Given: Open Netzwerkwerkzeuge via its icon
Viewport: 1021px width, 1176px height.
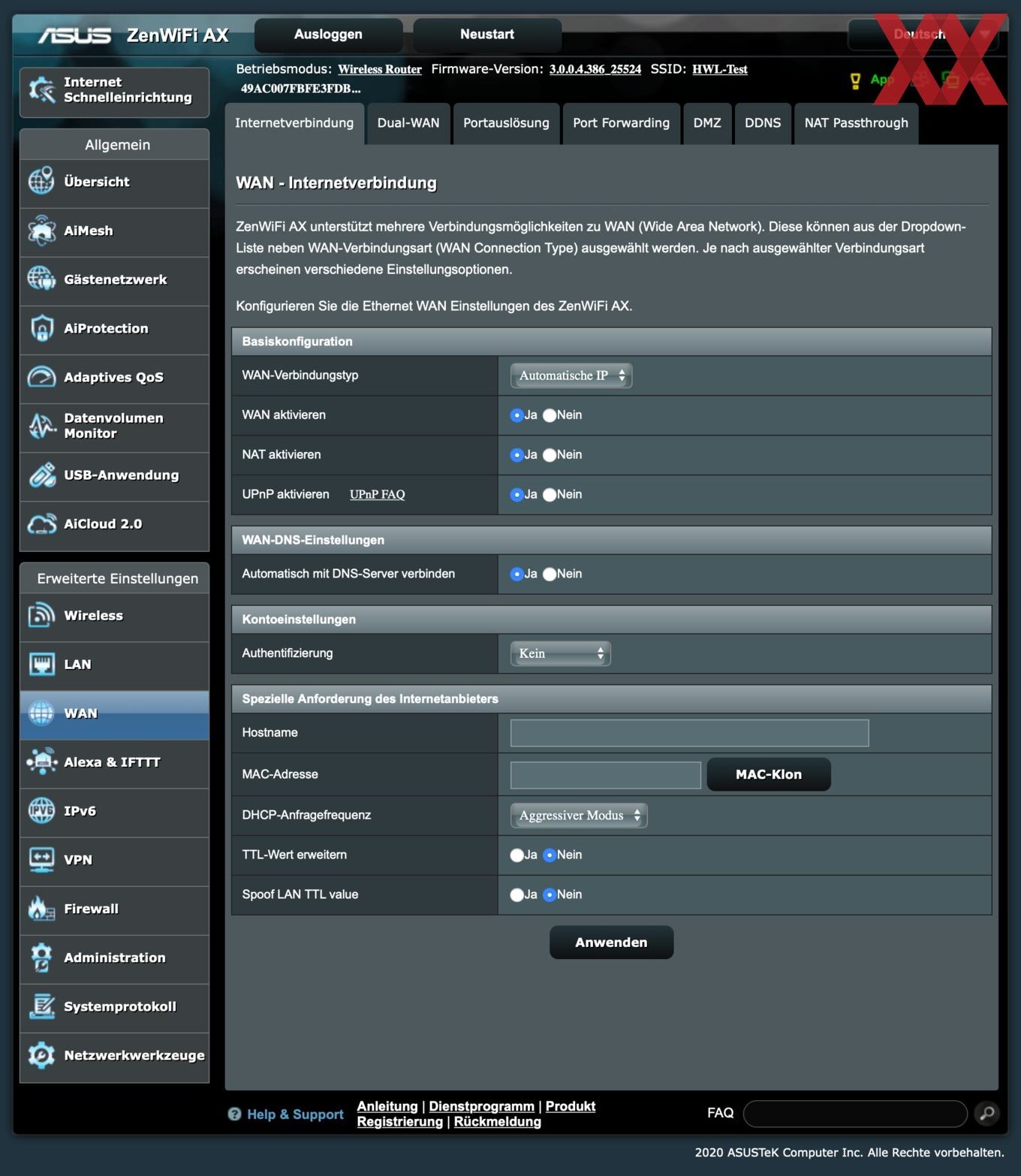Looking at the screenshot, I should 42,1055.
